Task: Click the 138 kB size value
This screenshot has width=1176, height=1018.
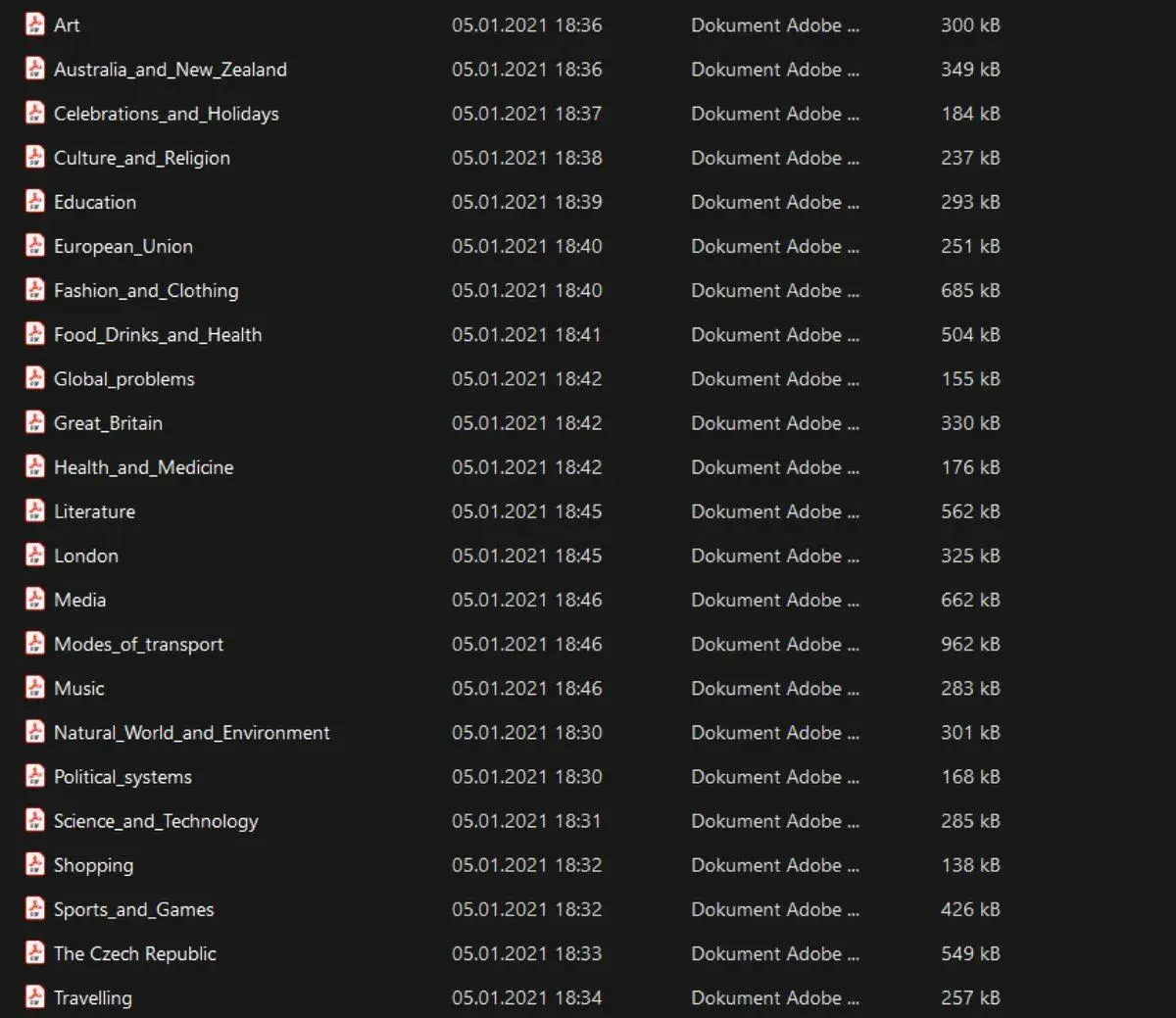Action: [x=970, y=865]
